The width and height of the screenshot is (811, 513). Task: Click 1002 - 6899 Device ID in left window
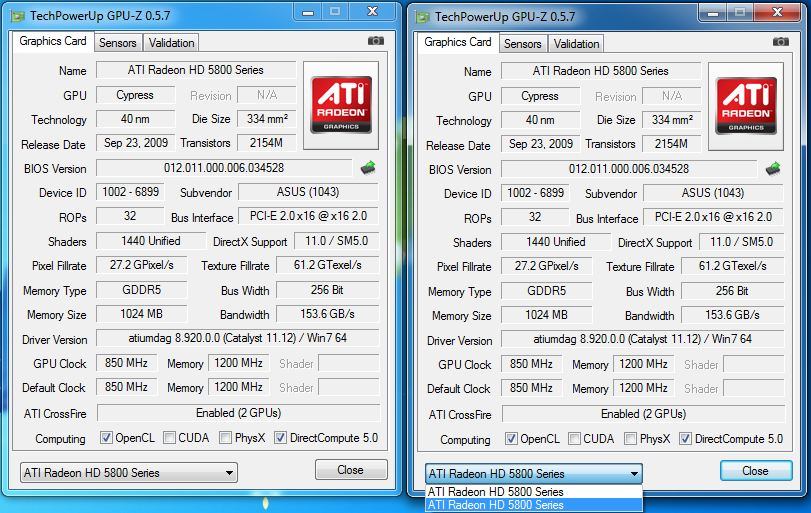[x=130, y=192]
